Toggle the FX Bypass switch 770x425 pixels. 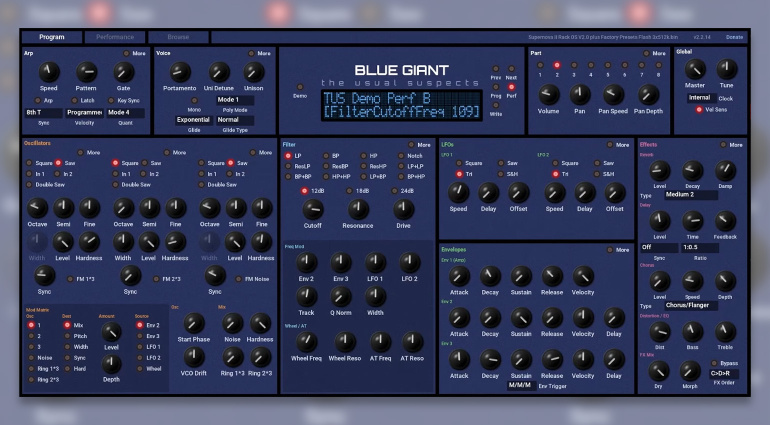(x=714, y=363)
